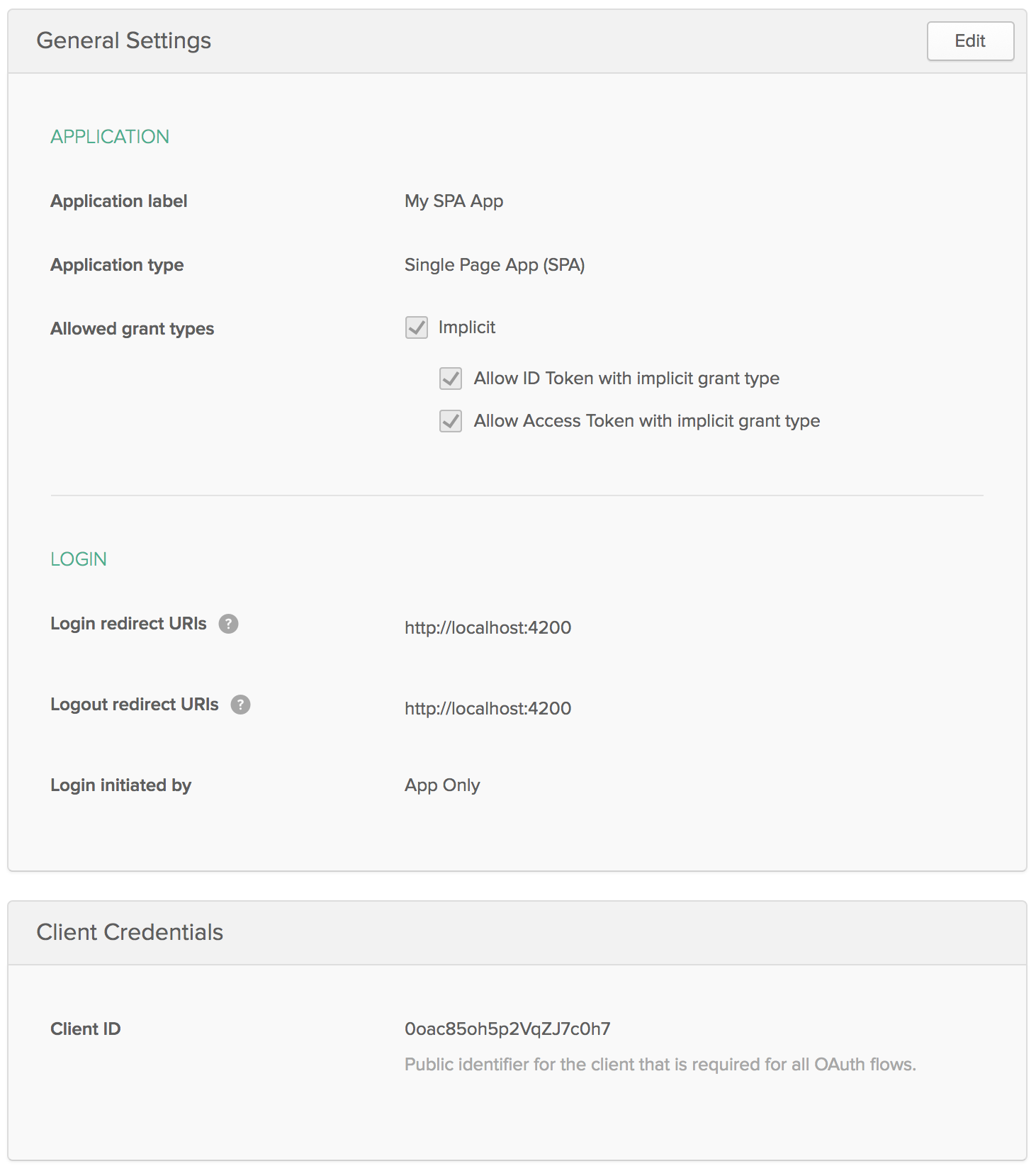Click the App Only login initiated value
The height and width of the screenshot is (1171, 1036).
tap(442, 785)
